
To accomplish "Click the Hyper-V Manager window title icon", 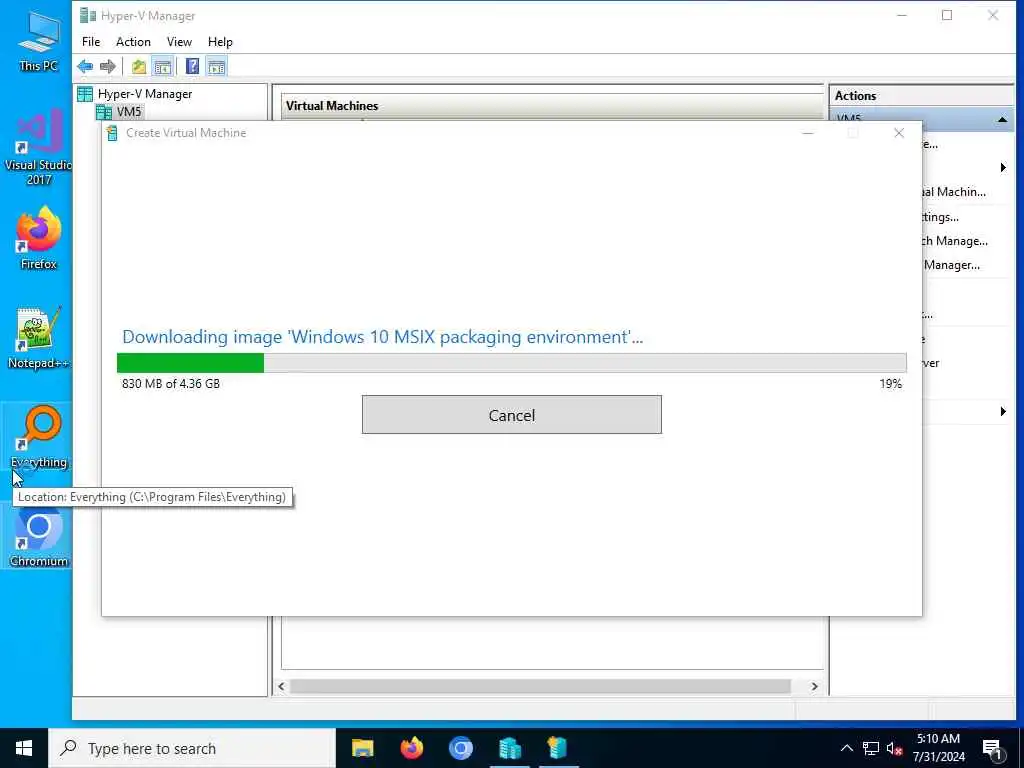I will (88, 15).
